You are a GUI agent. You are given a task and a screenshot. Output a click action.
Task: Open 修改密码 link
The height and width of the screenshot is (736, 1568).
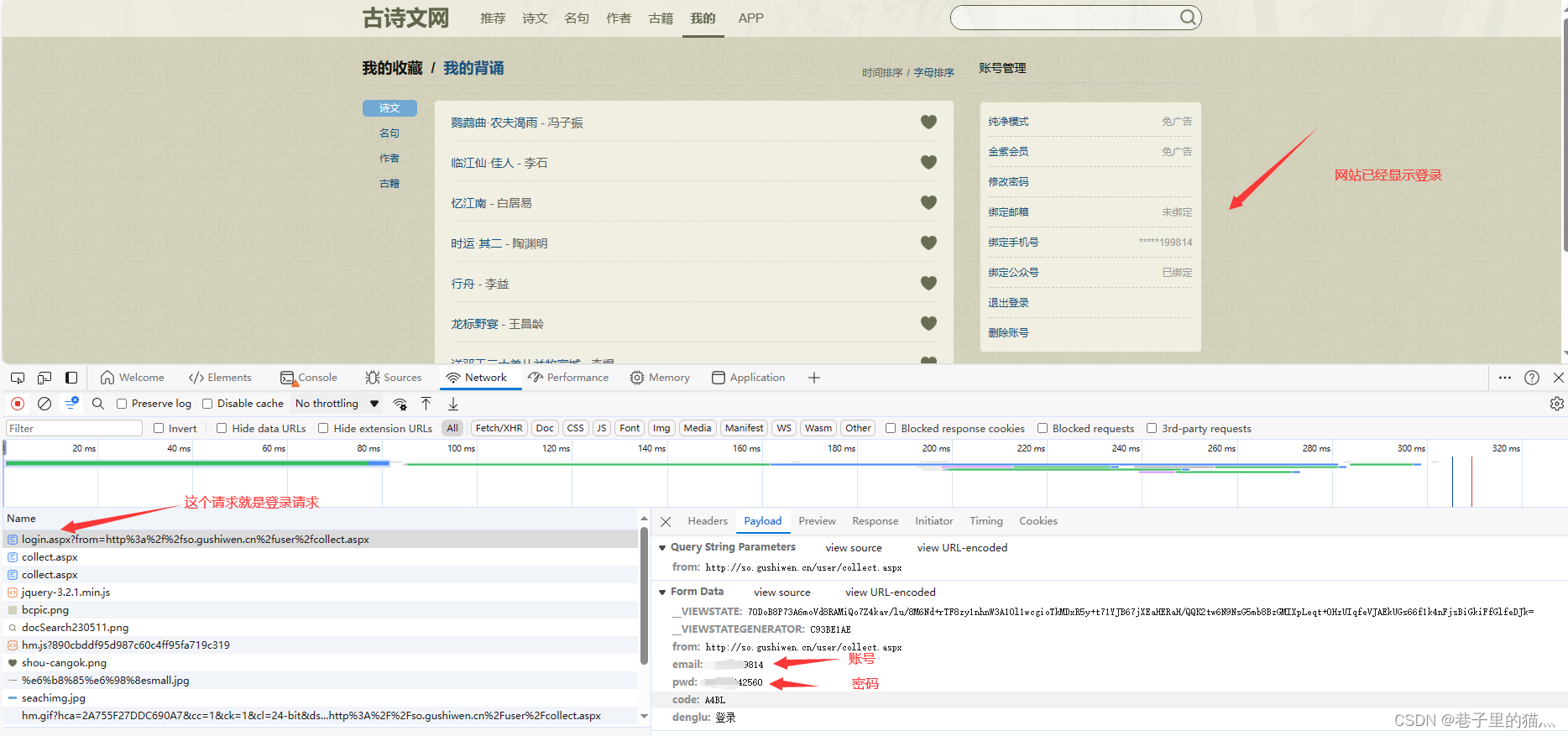(x=1008, y=182)
